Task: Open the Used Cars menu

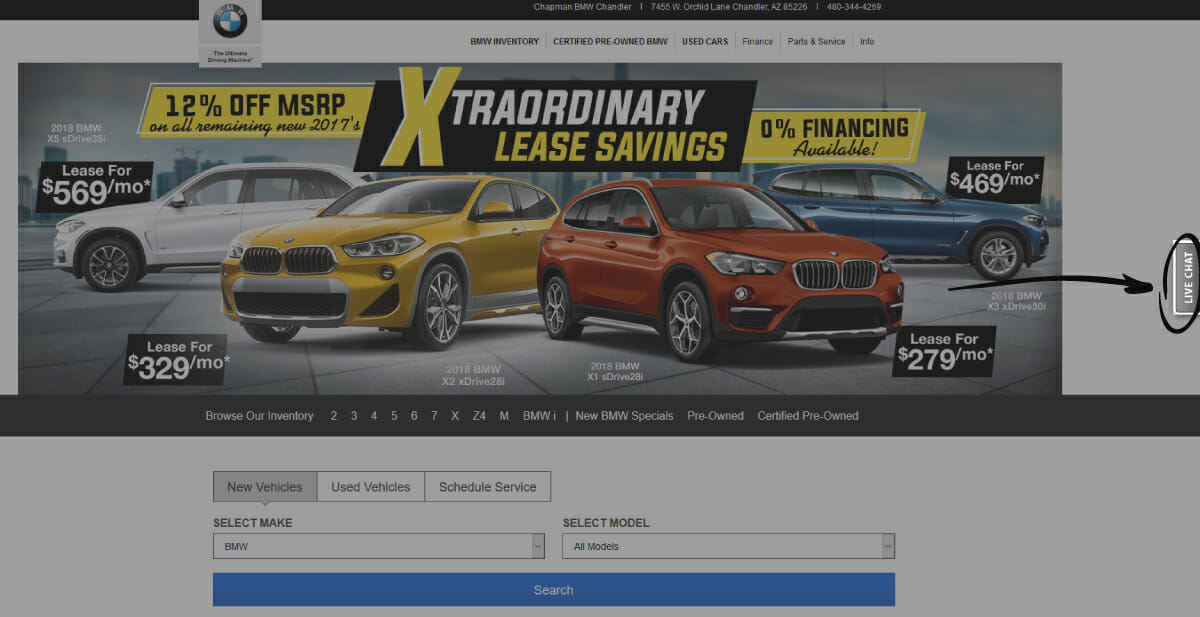Action: coord(705,42)
